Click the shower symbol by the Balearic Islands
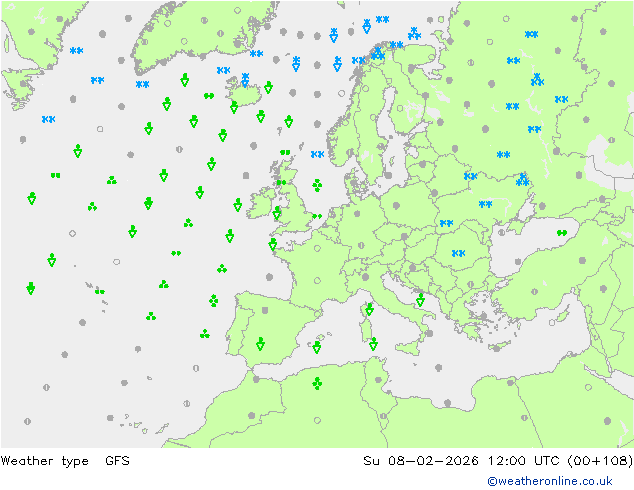The width and height of the screenshot is (634, 490). point(317,347)
